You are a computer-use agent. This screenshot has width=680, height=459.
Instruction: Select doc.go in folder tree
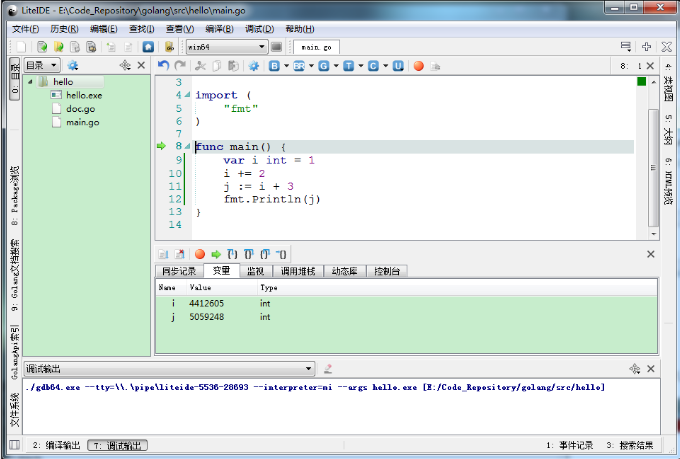click(x=80, y=108)
